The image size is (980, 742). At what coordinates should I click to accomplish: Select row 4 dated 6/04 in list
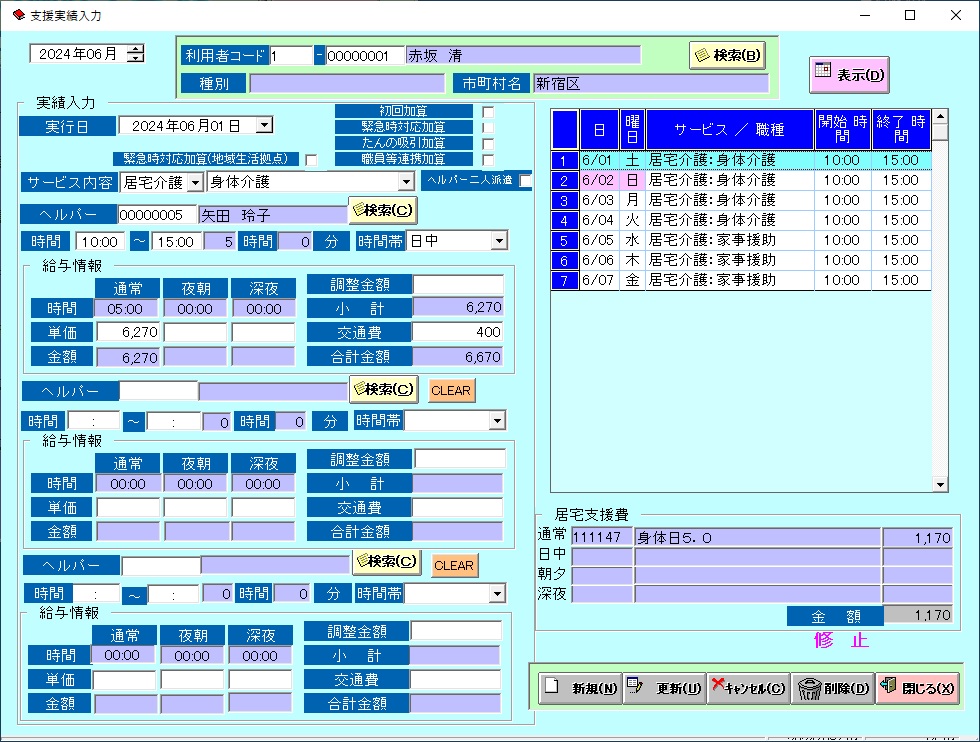741,220
